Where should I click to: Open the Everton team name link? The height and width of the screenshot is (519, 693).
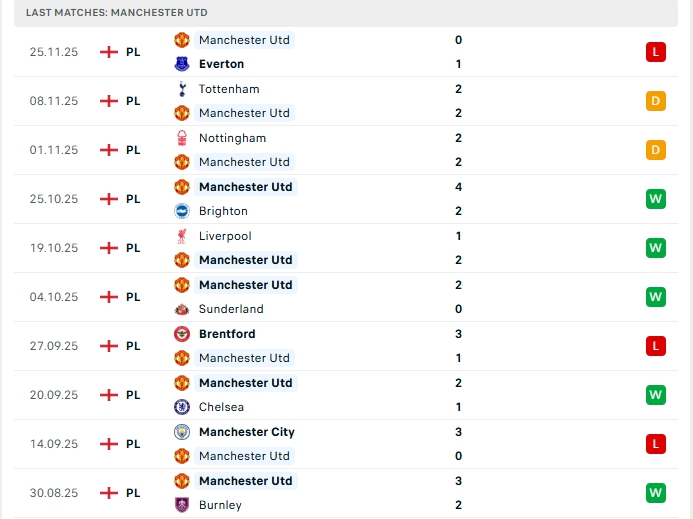pyautogui.click(x=221, y=64)
